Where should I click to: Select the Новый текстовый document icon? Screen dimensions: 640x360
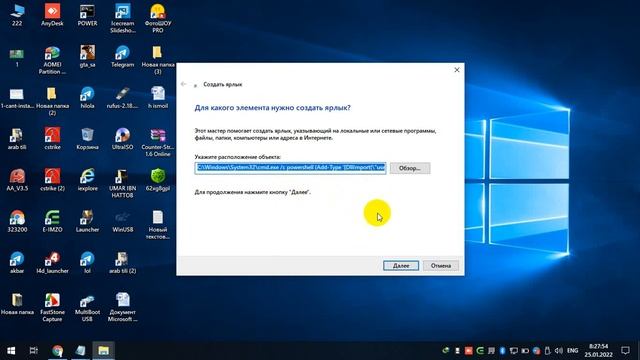click(x=158, y=225)
